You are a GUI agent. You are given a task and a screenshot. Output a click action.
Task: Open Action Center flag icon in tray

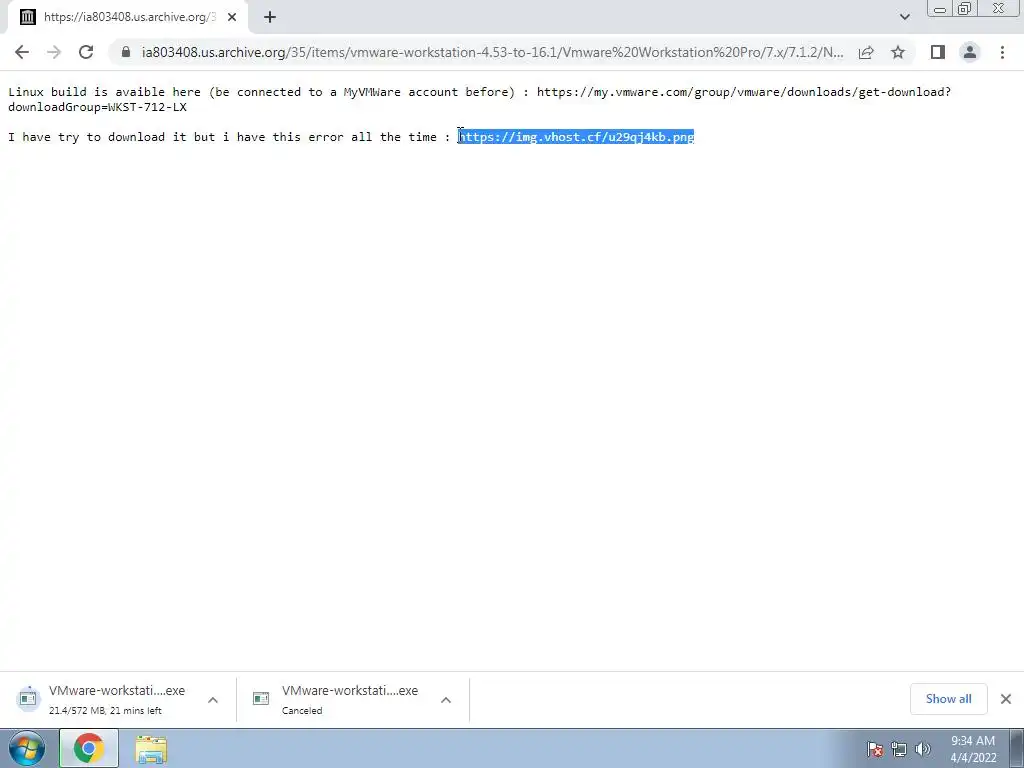click(875, 749)
